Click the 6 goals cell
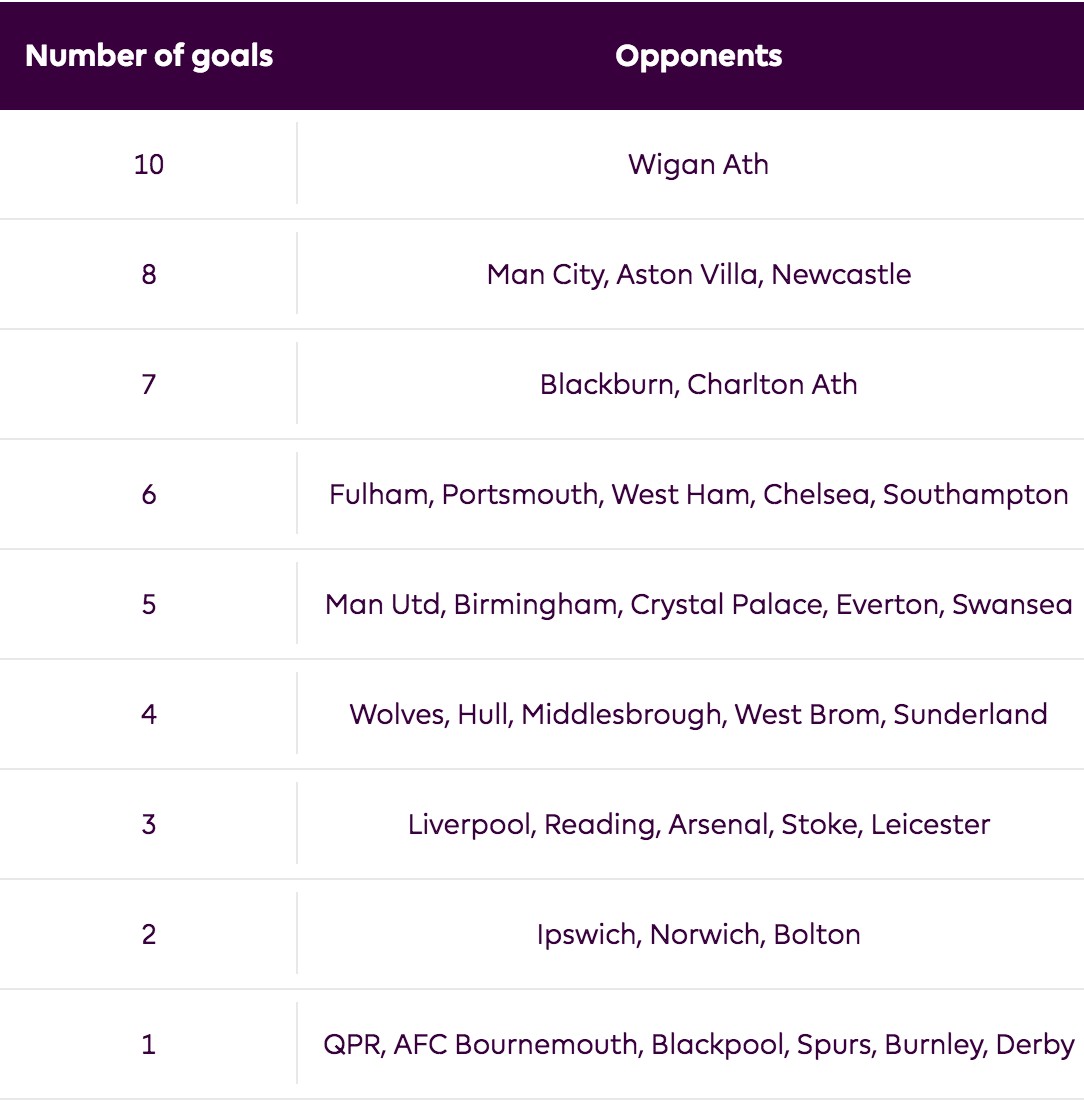The image size is (1084, 1100). (149, 494)
